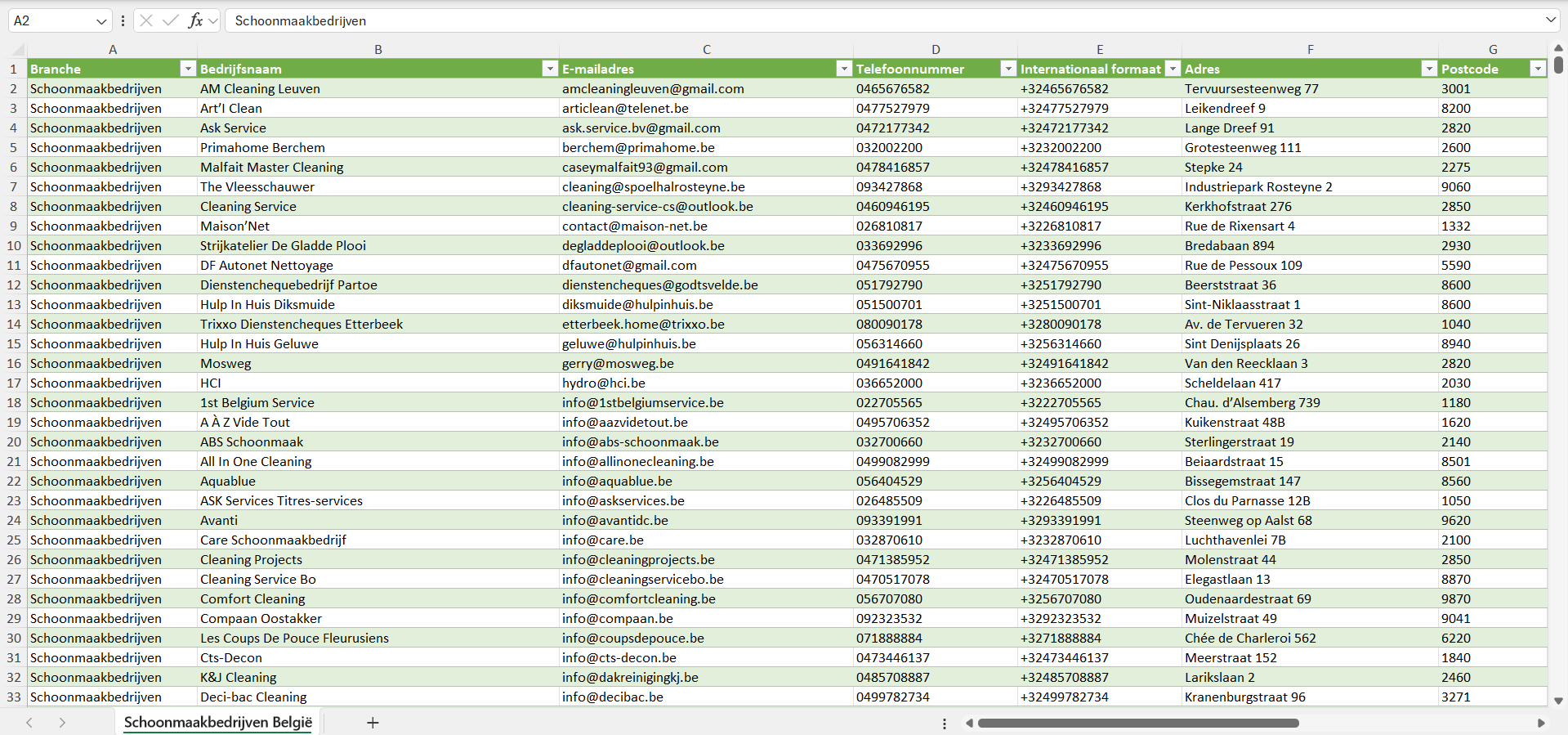Click in the formula bar input field
The width and height of the screenshot is (1568, 735).
click(x=817, y=20)
